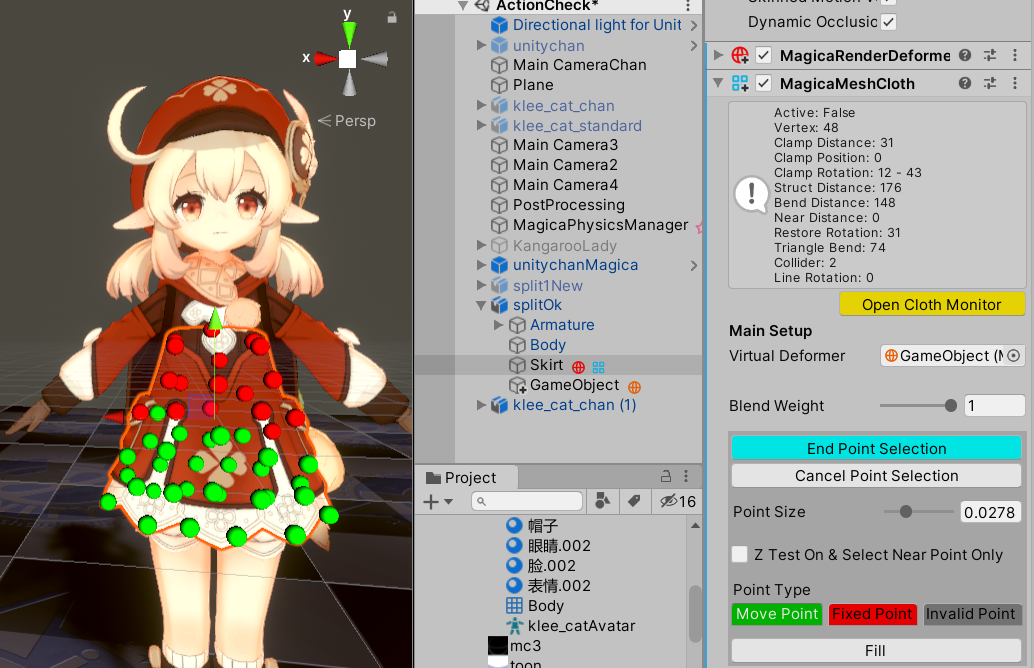The width and height of the screenshot is (1034, 668).
Task: Select the 表情.002 material asset
Action: [x=559, y=586]
